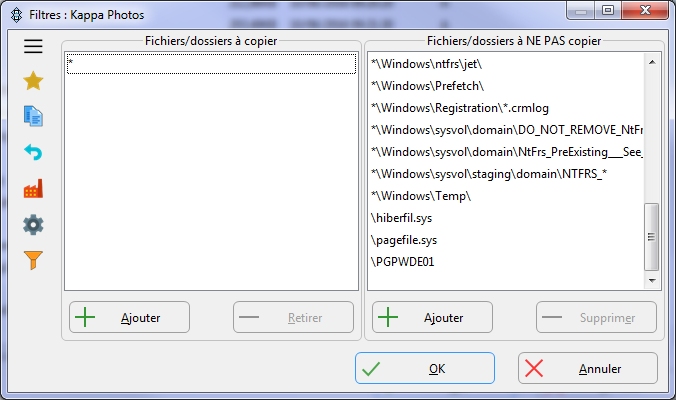Select \hiberfil.sys entry
The width and height of the screenshot is (676, 400).
[x=506, y=218]
